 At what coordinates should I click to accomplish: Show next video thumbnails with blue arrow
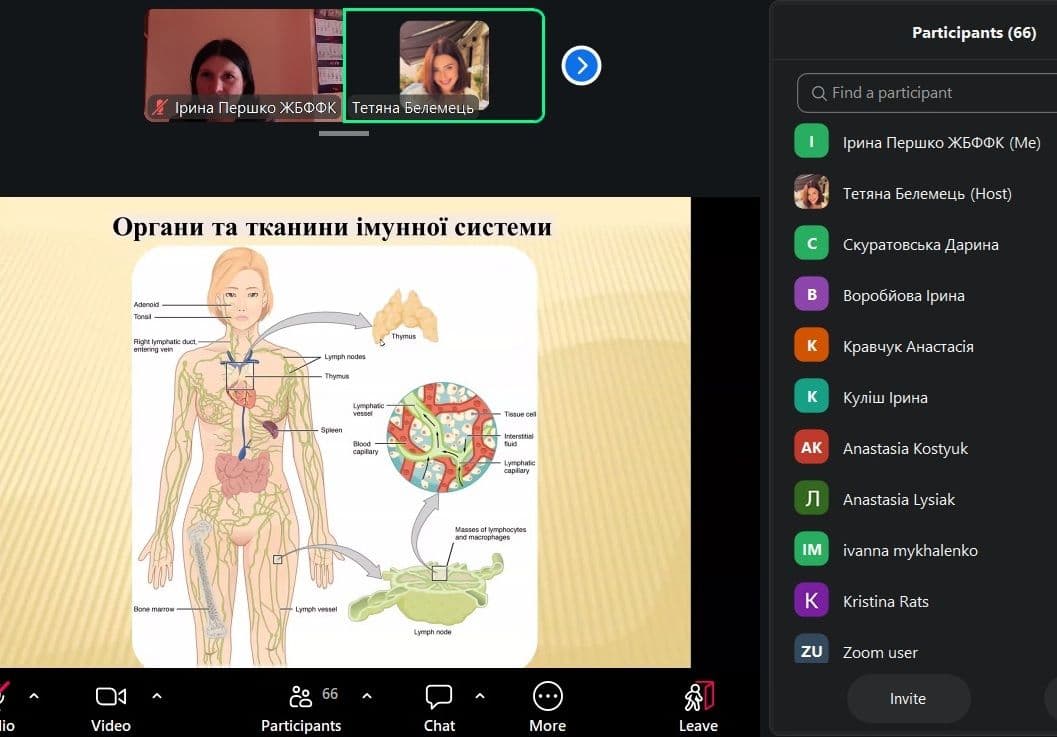(581, 66)
